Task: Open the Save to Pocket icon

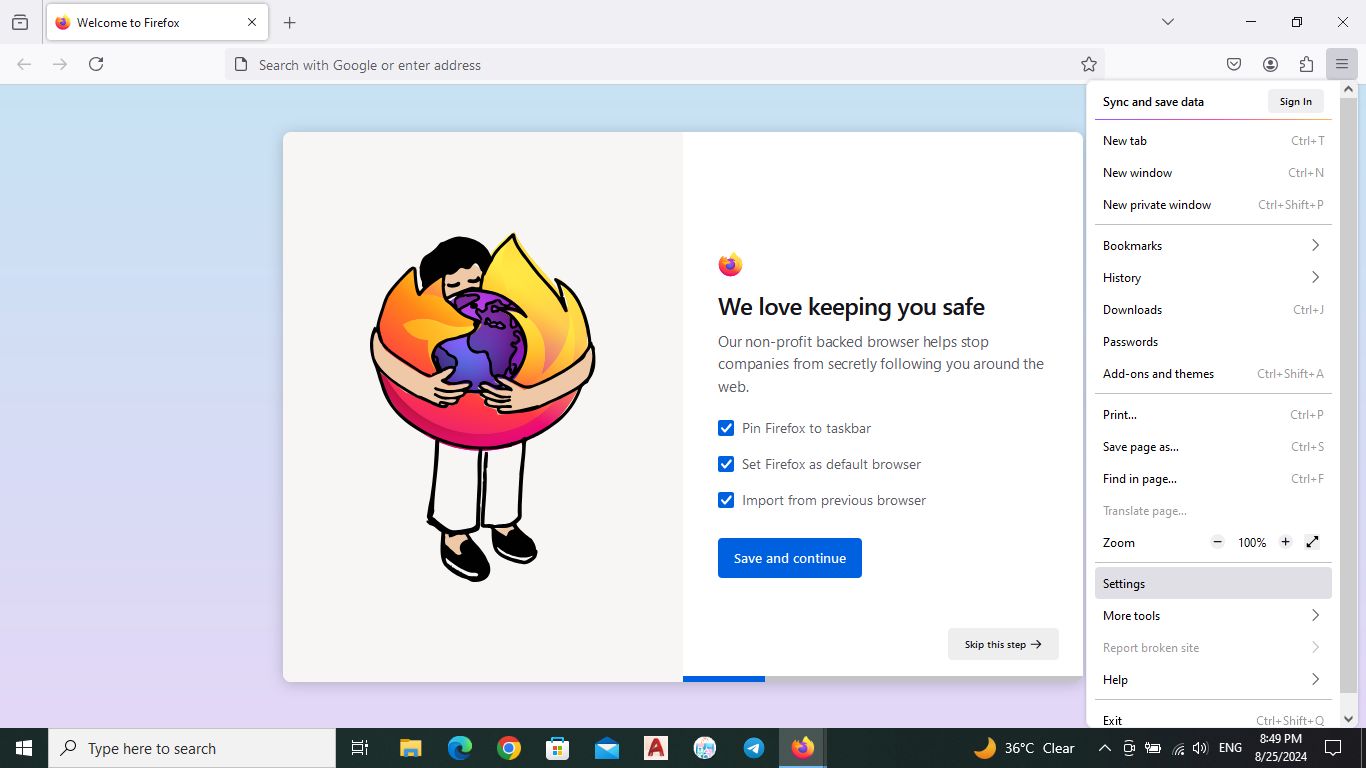Action: pyautogui.click(x=1234, y=64)
